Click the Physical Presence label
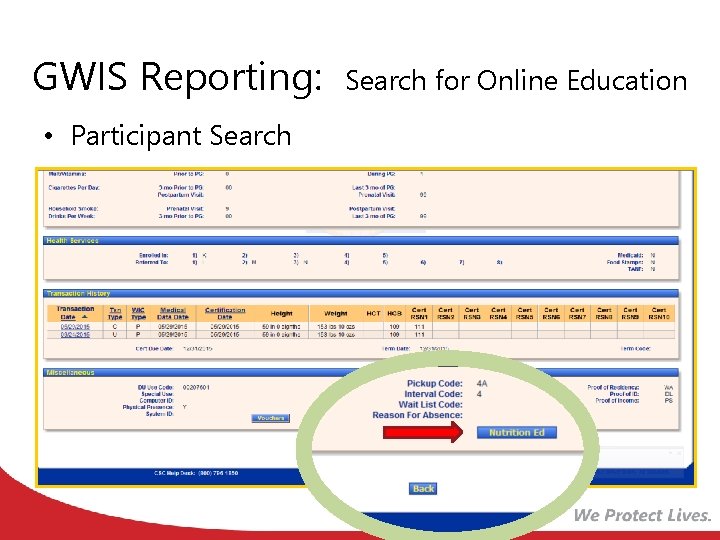 coord(148,407)
